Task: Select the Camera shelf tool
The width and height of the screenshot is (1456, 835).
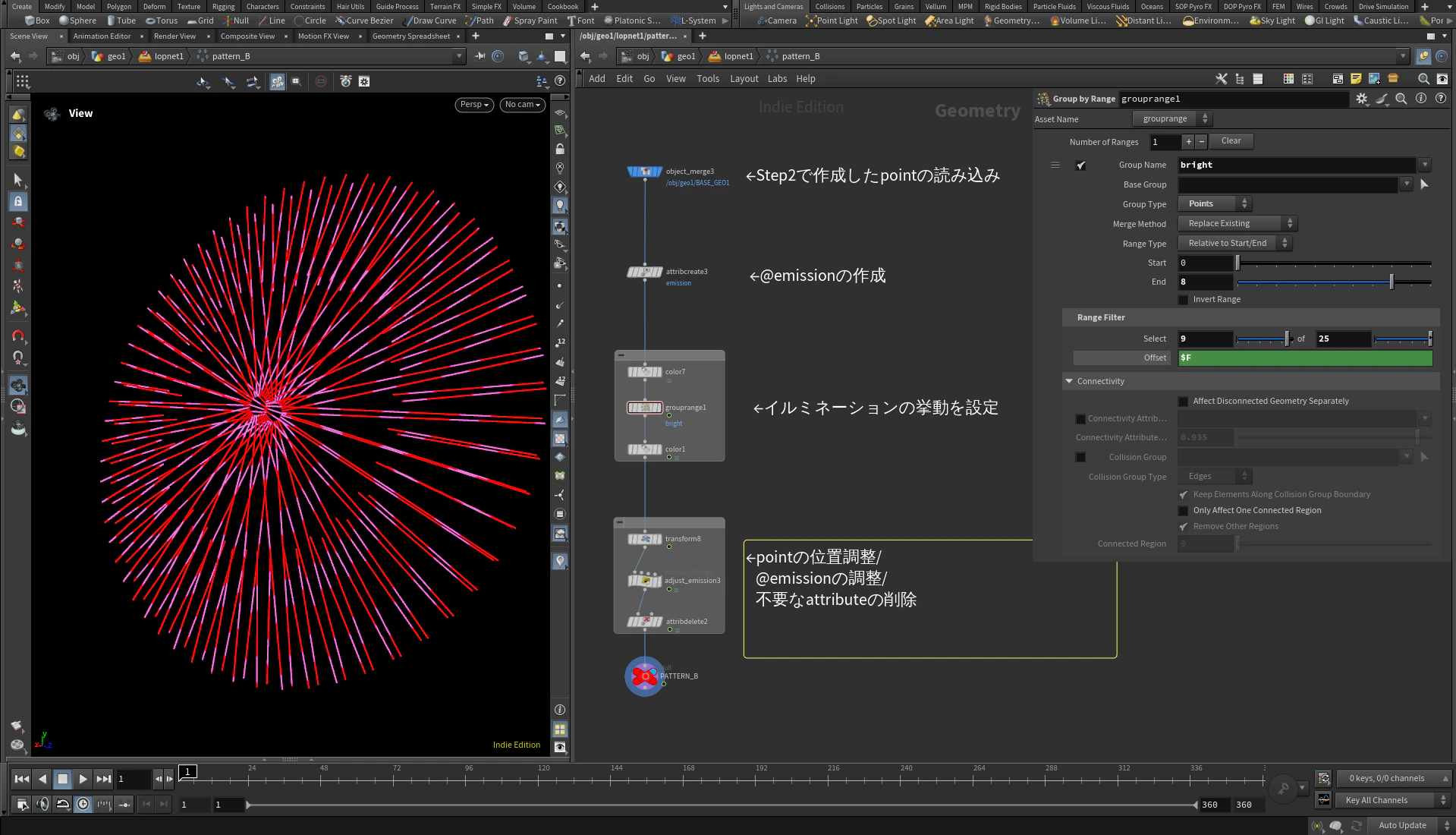Action: [777, 20]
